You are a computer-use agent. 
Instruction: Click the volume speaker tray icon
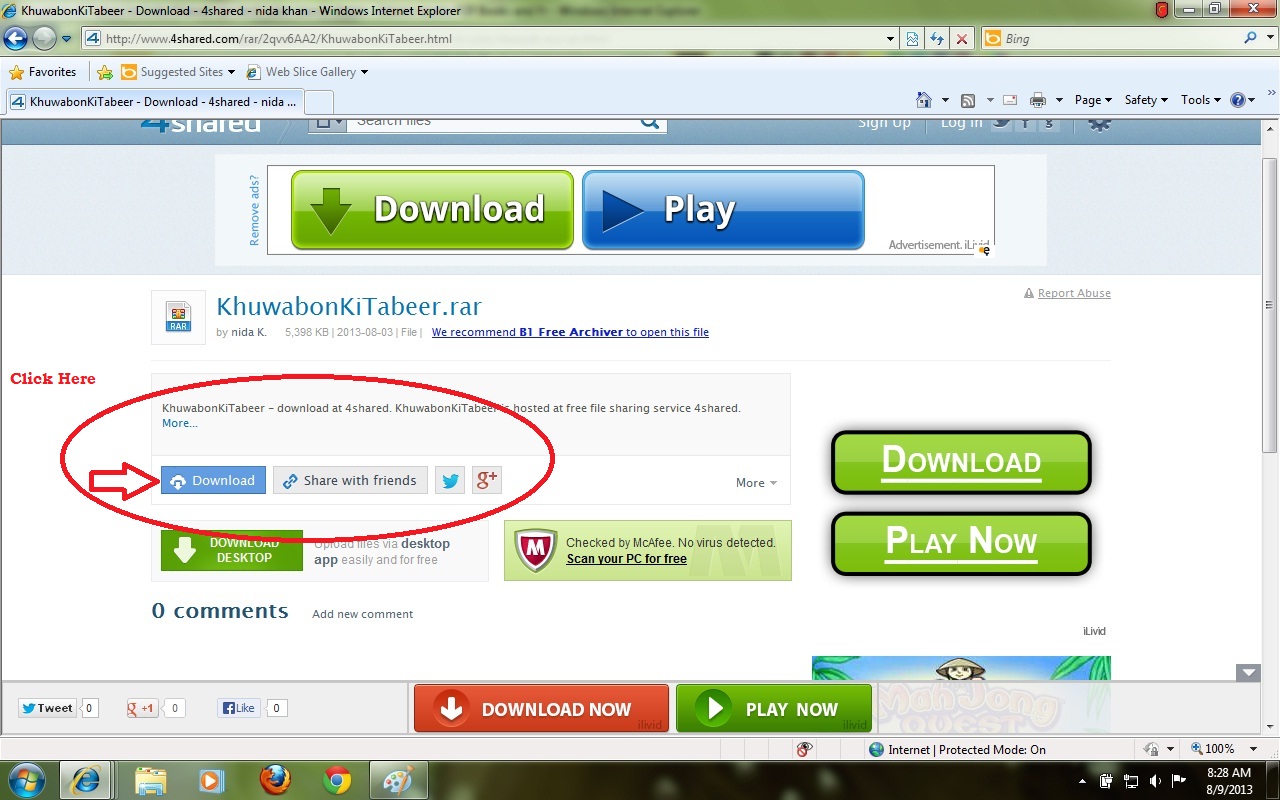(1155, 781)
